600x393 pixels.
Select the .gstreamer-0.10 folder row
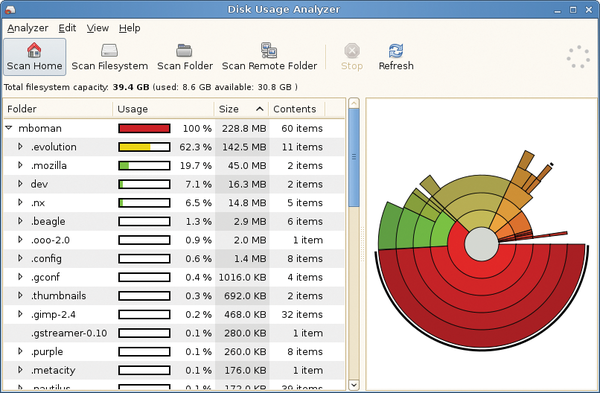(x=174, y=333)
